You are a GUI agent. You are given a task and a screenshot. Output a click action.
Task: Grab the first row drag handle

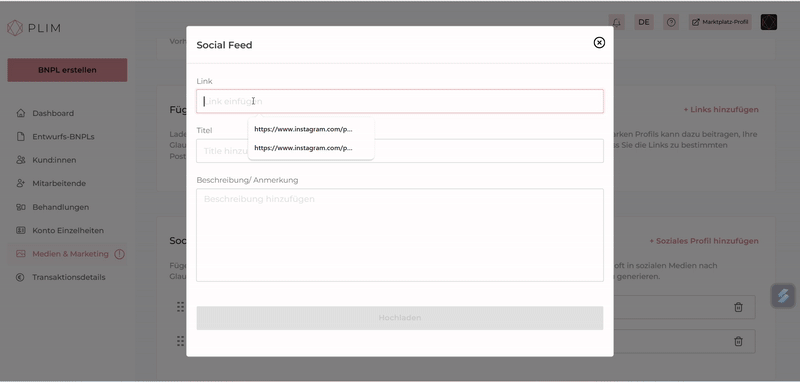(x=180, y=307)
